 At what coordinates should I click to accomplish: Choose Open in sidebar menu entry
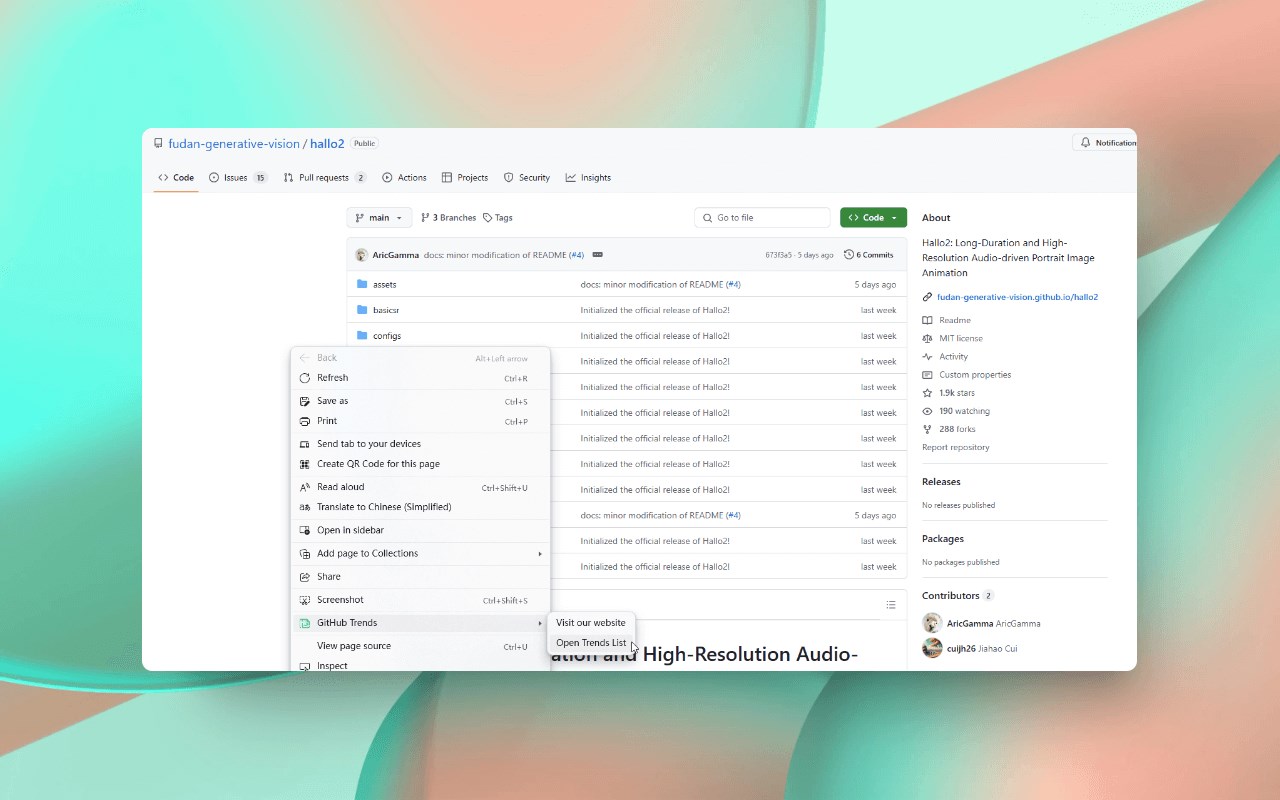[x=420, y=530]
